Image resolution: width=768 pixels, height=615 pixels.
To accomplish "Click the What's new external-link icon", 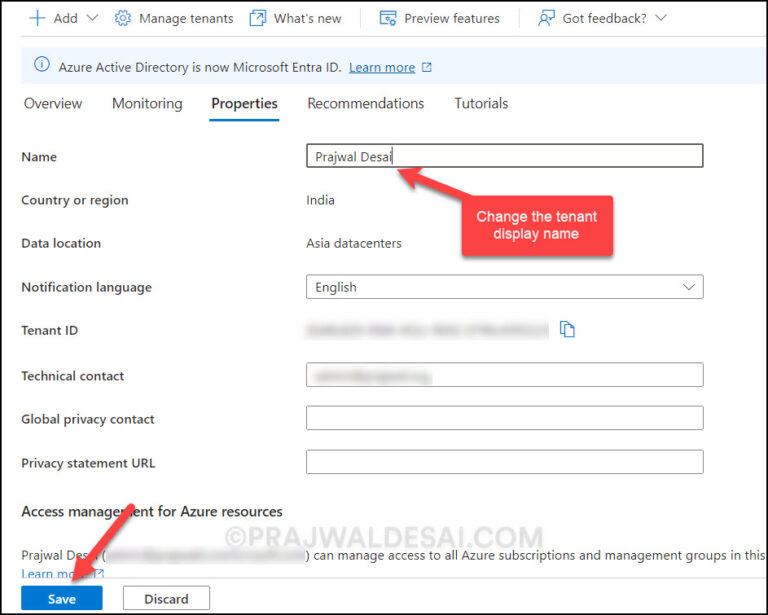I will click(x=258, y=19).
